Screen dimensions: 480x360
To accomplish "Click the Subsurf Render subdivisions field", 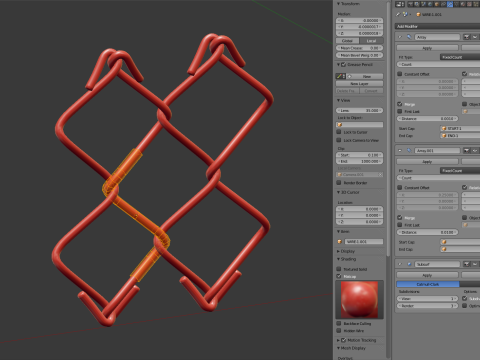I will [x=427, y=306].
